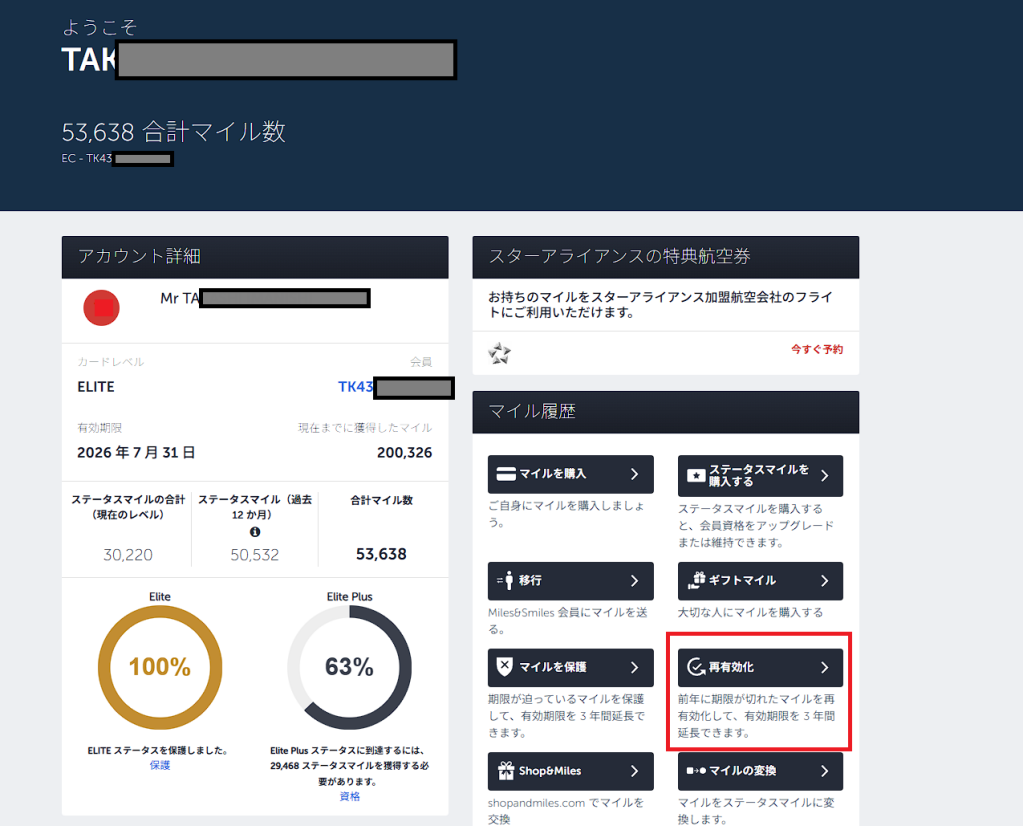Expand the ギフトマイル chevron arrow
The image size is (1023, 826).
tap(824, 580)
